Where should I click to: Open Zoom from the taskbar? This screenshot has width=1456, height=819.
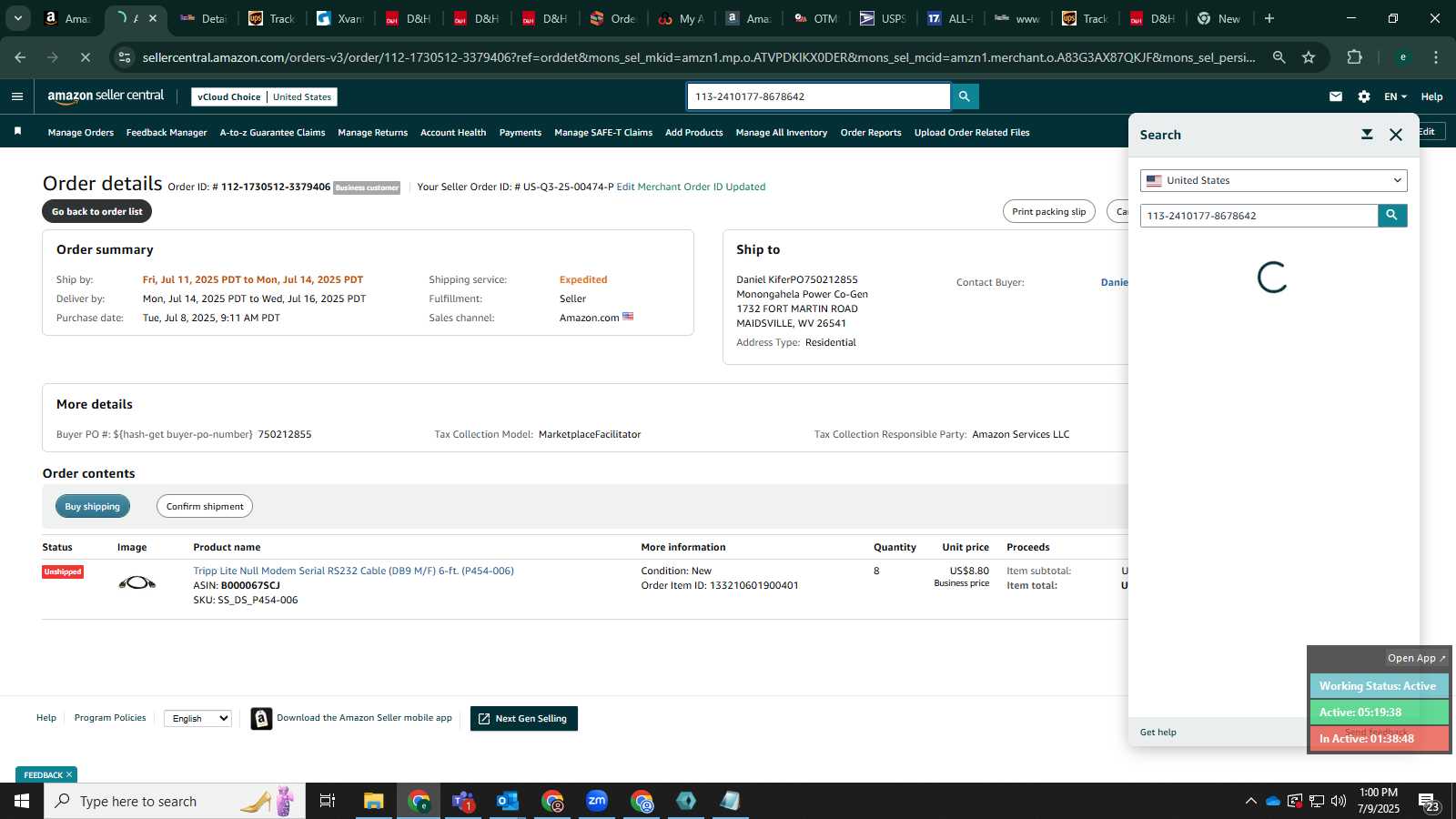pos(597,801)
